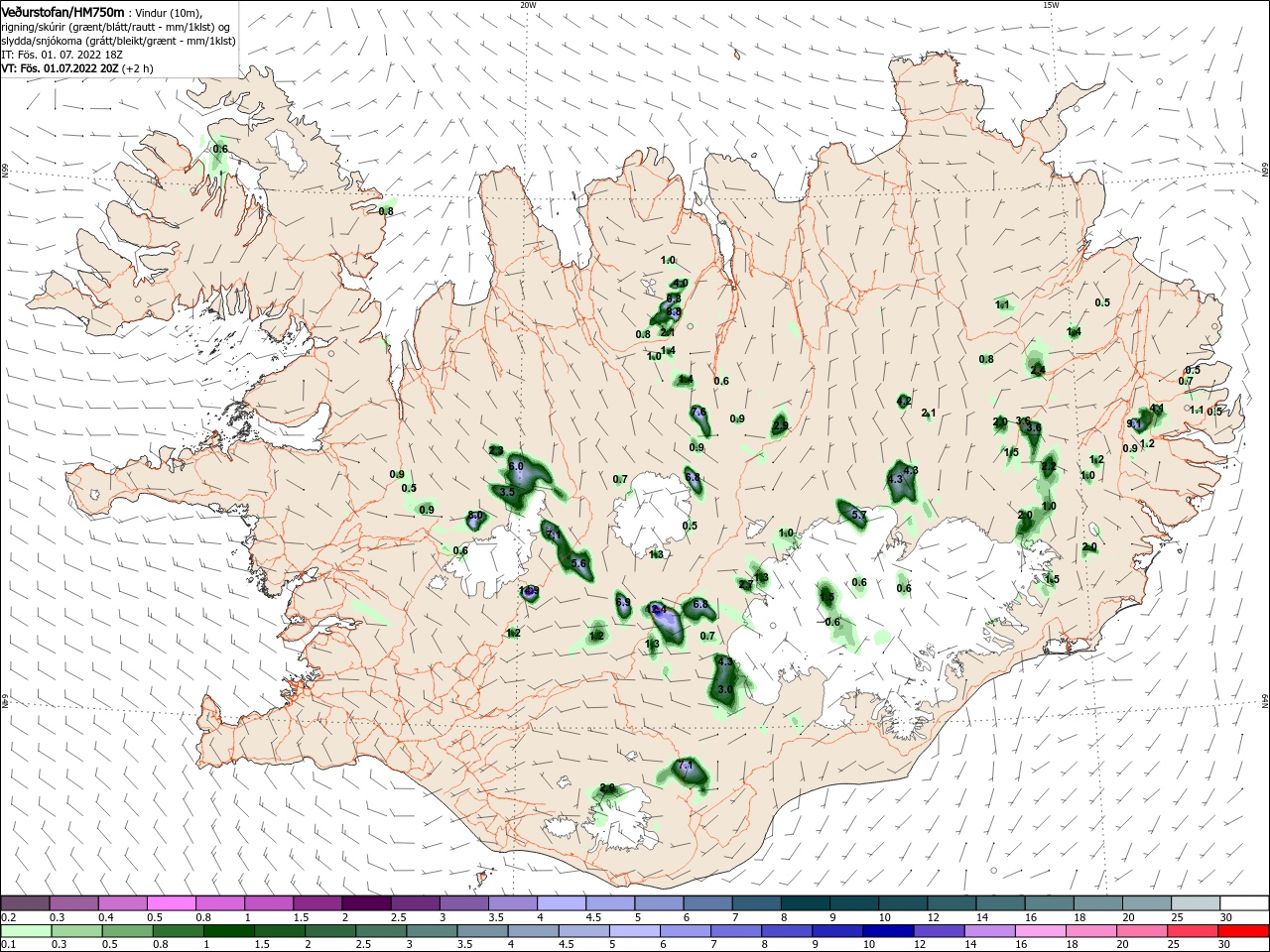Select the light pink swatch labeled 16 in rain legend
The height and width of the screenshot is (952, 1270).
(x=1041, y=931)
